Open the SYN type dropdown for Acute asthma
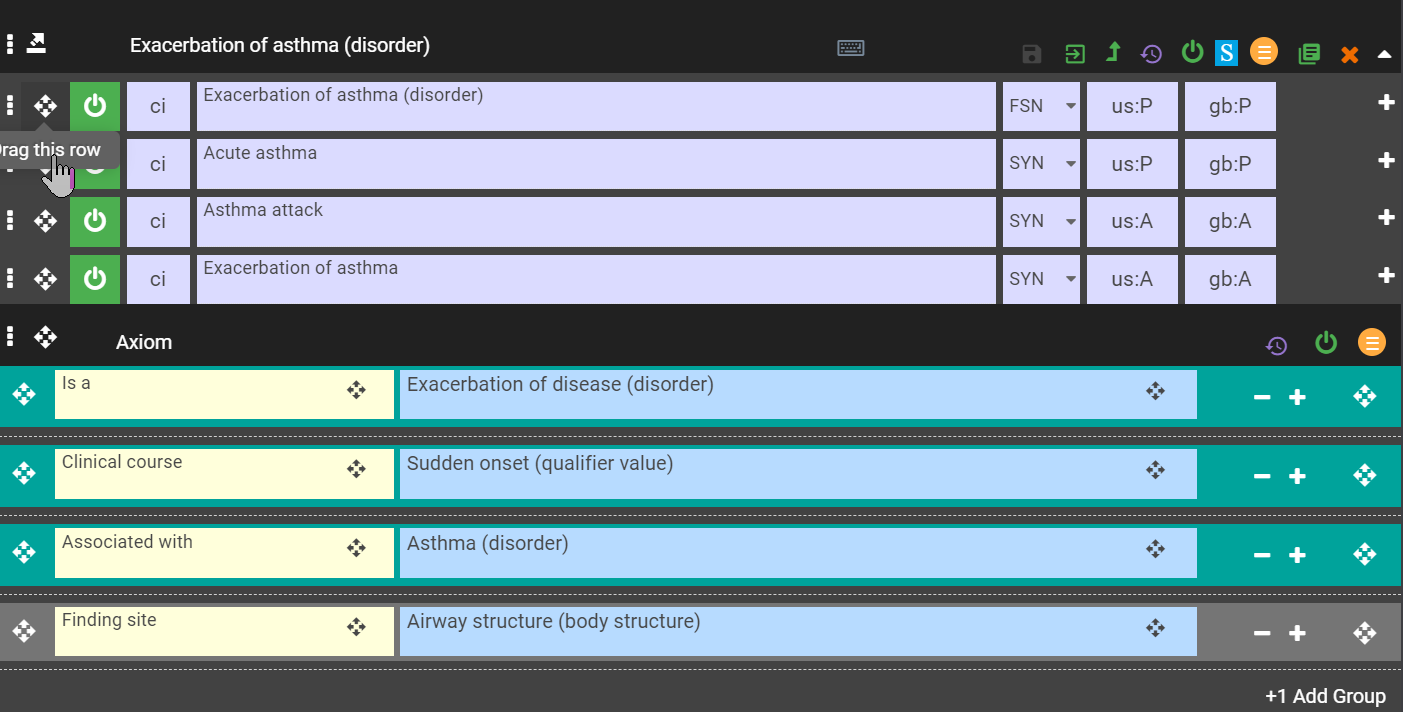The height and width of the screenshot is (712, 1403). pos(1041,163)
